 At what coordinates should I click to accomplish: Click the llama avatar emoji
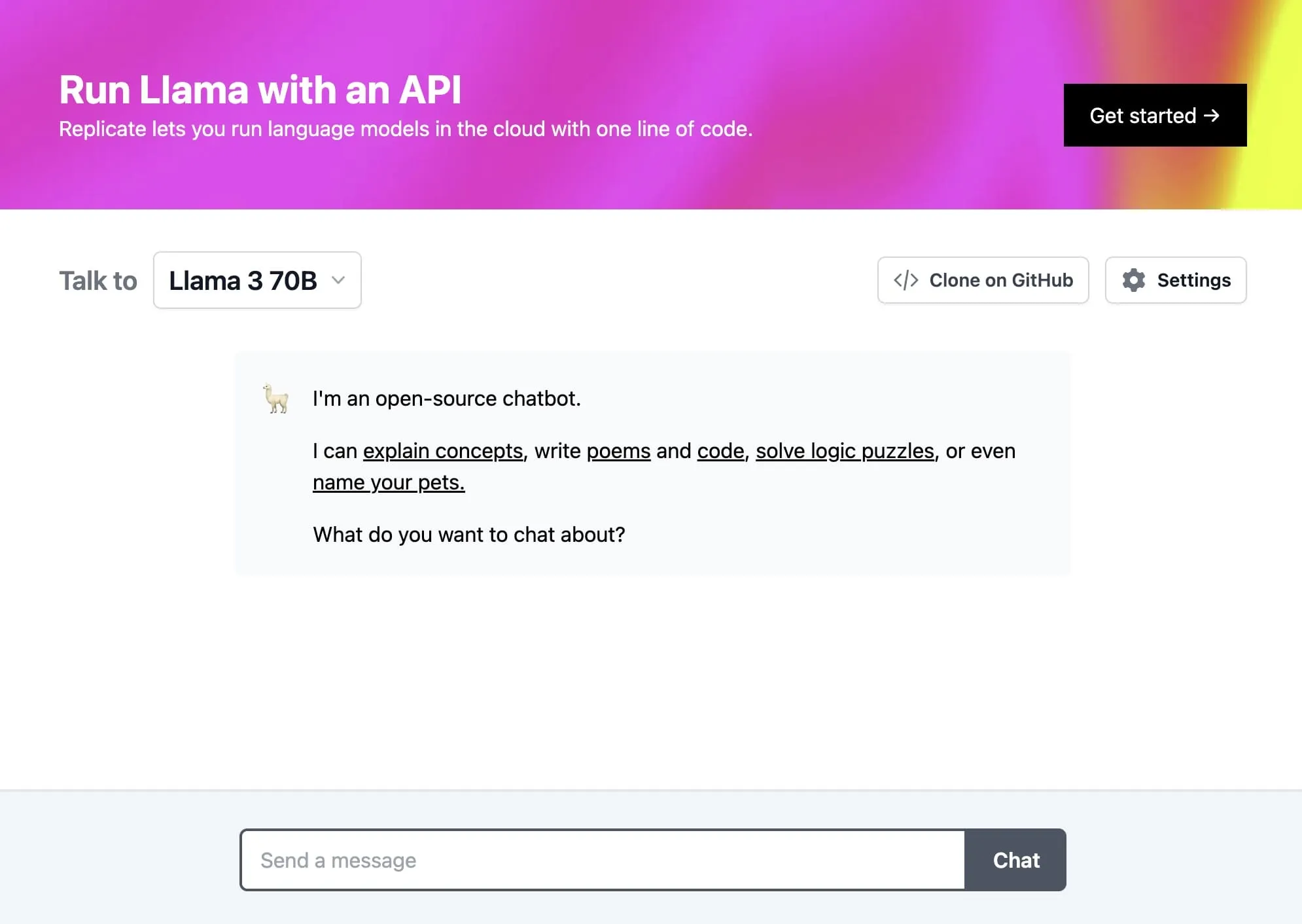click(276, 399)
